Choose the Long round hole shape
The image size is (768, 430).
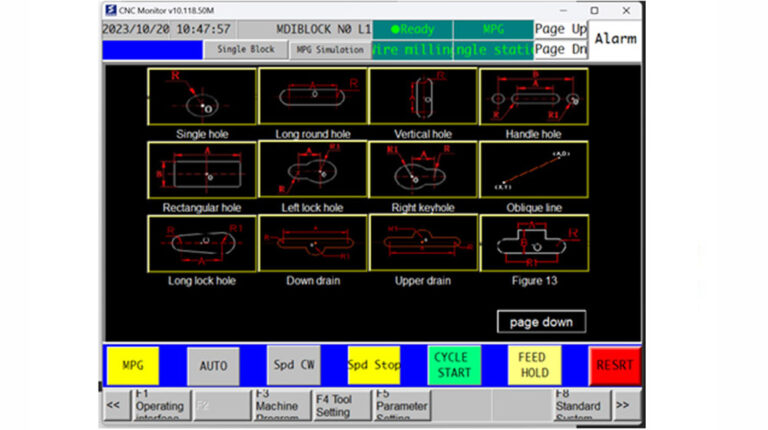click(312, 97)
